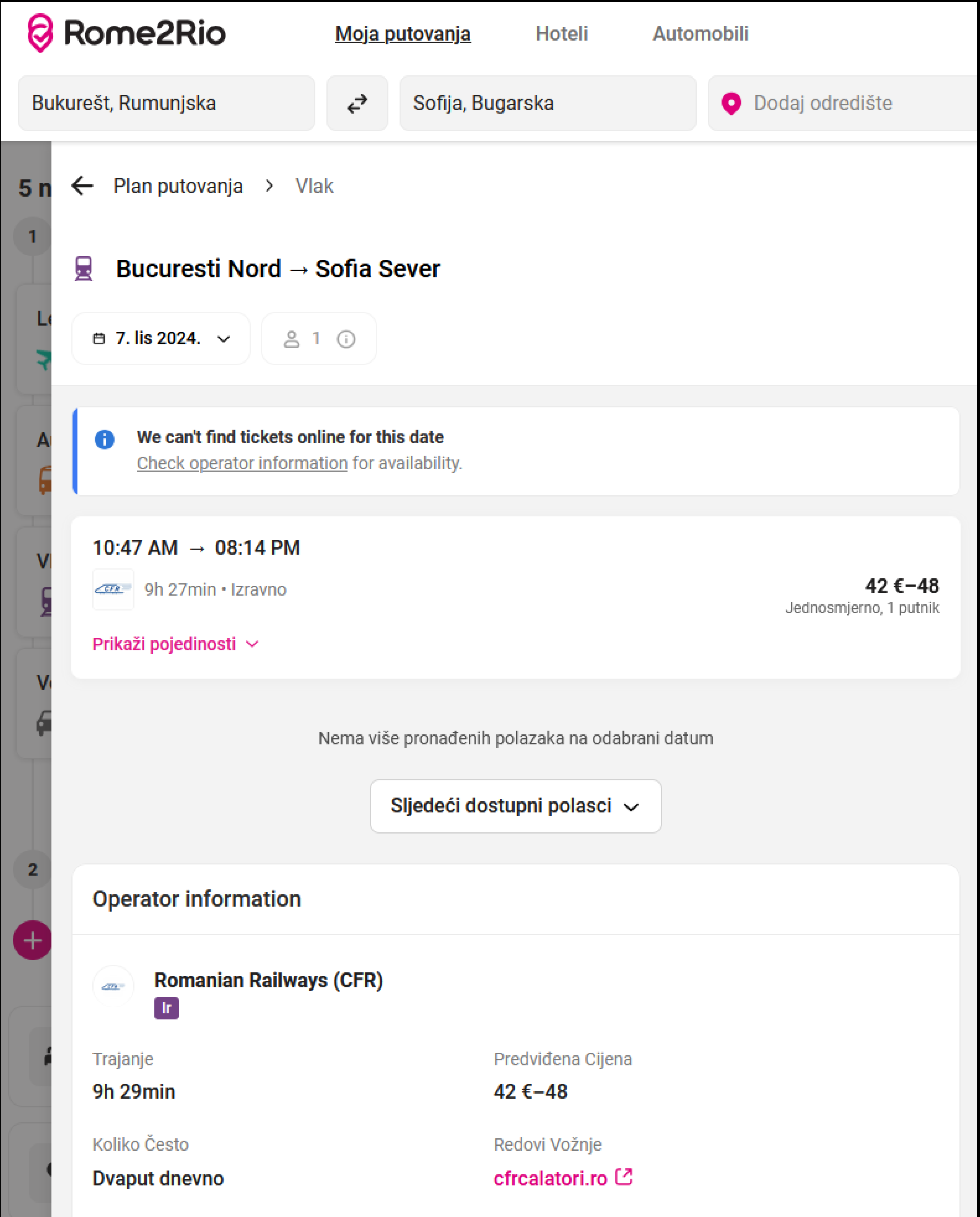Follow the Check operator information link

(x=242, y=463)
